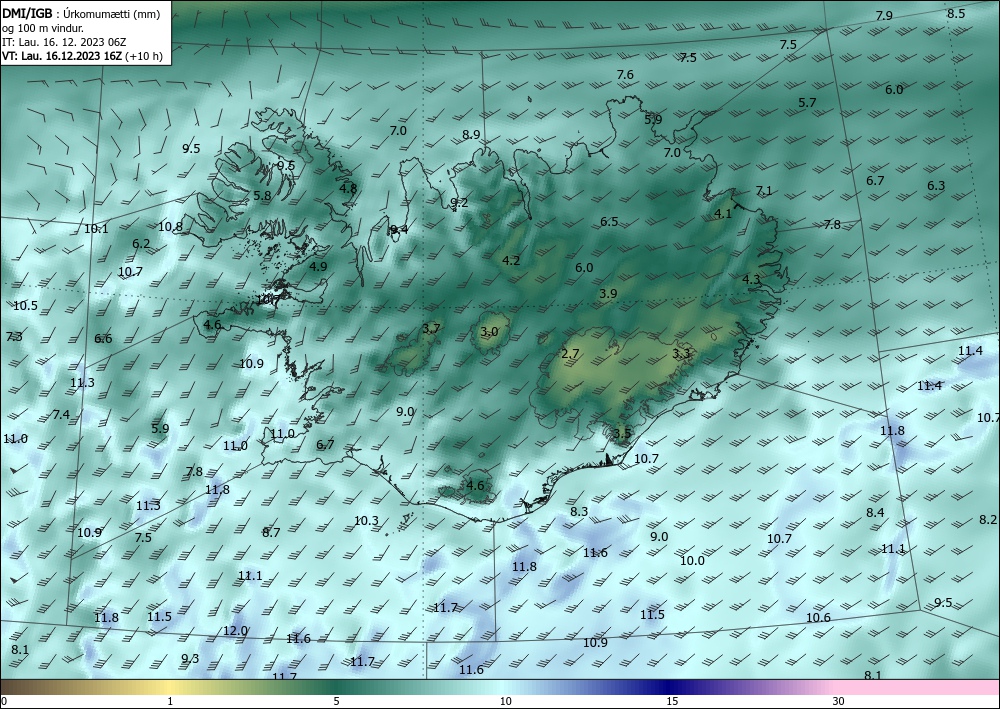Viewport: 1000px width, 709px height.
Task: Click the 6.2 value
Action: (x=141, y=244)
